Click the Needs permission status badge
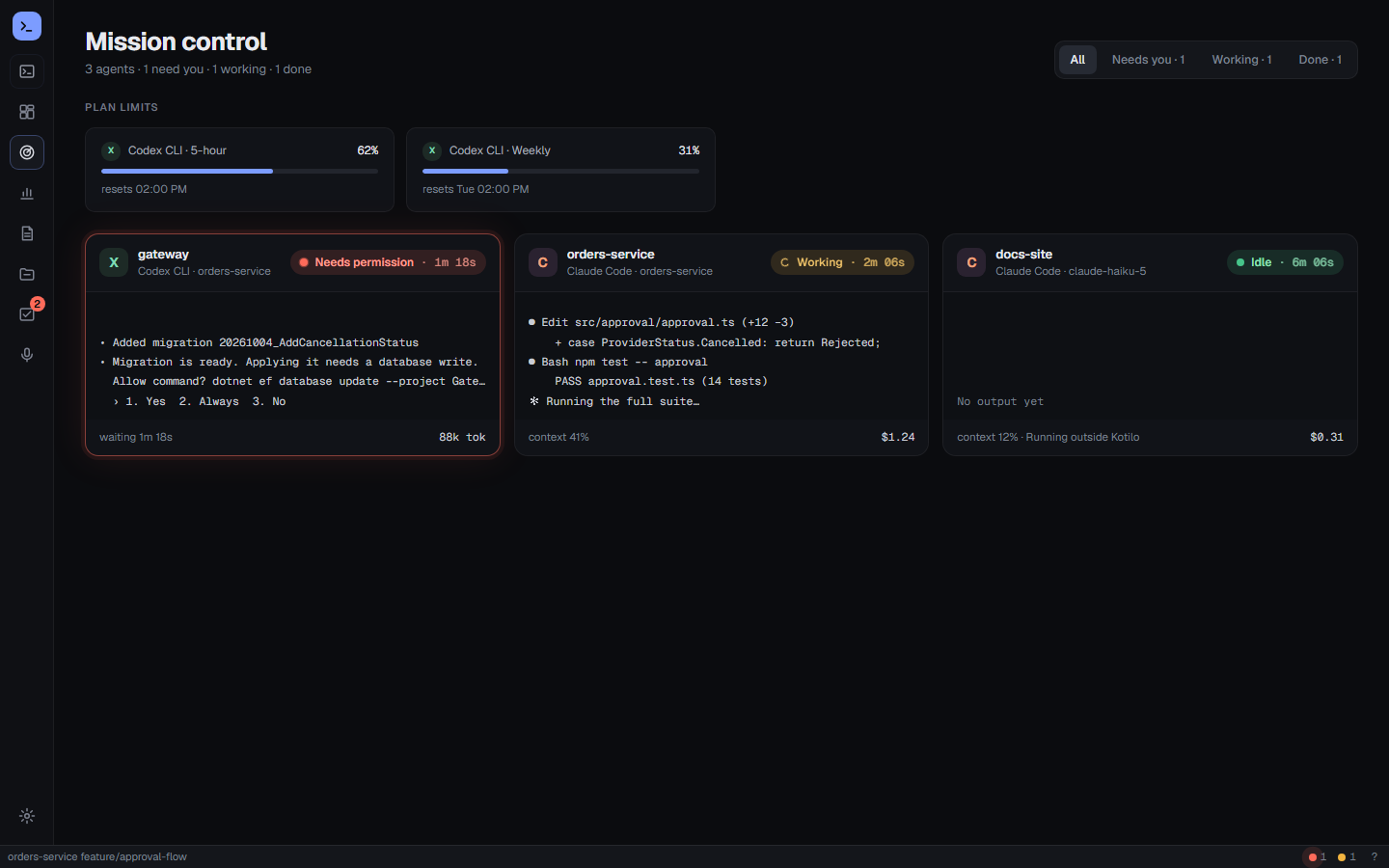This screenshot has height=868, width=1389. click(x=388, y=262)
